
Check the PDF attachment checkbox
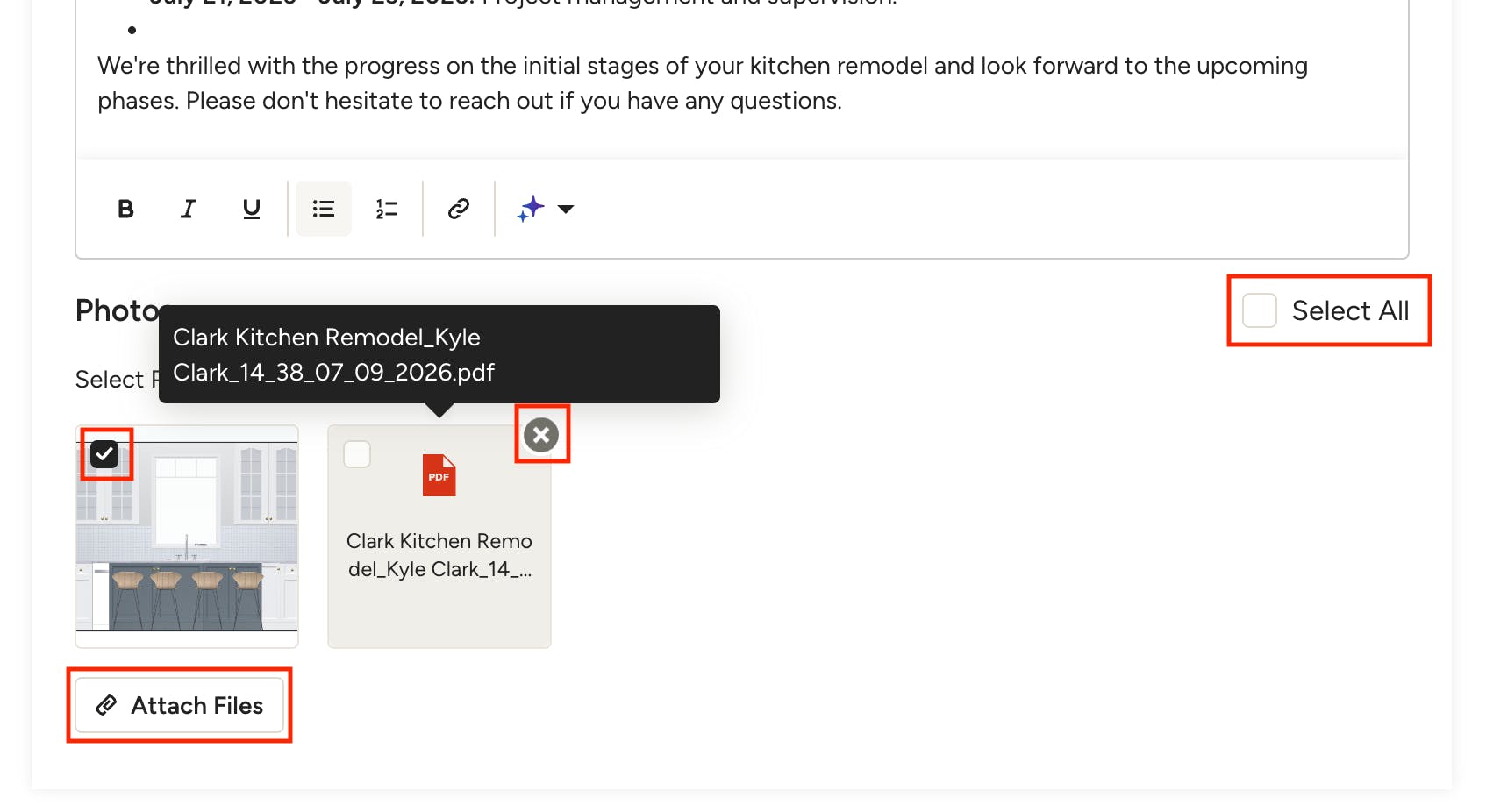[x=357, y=453]
